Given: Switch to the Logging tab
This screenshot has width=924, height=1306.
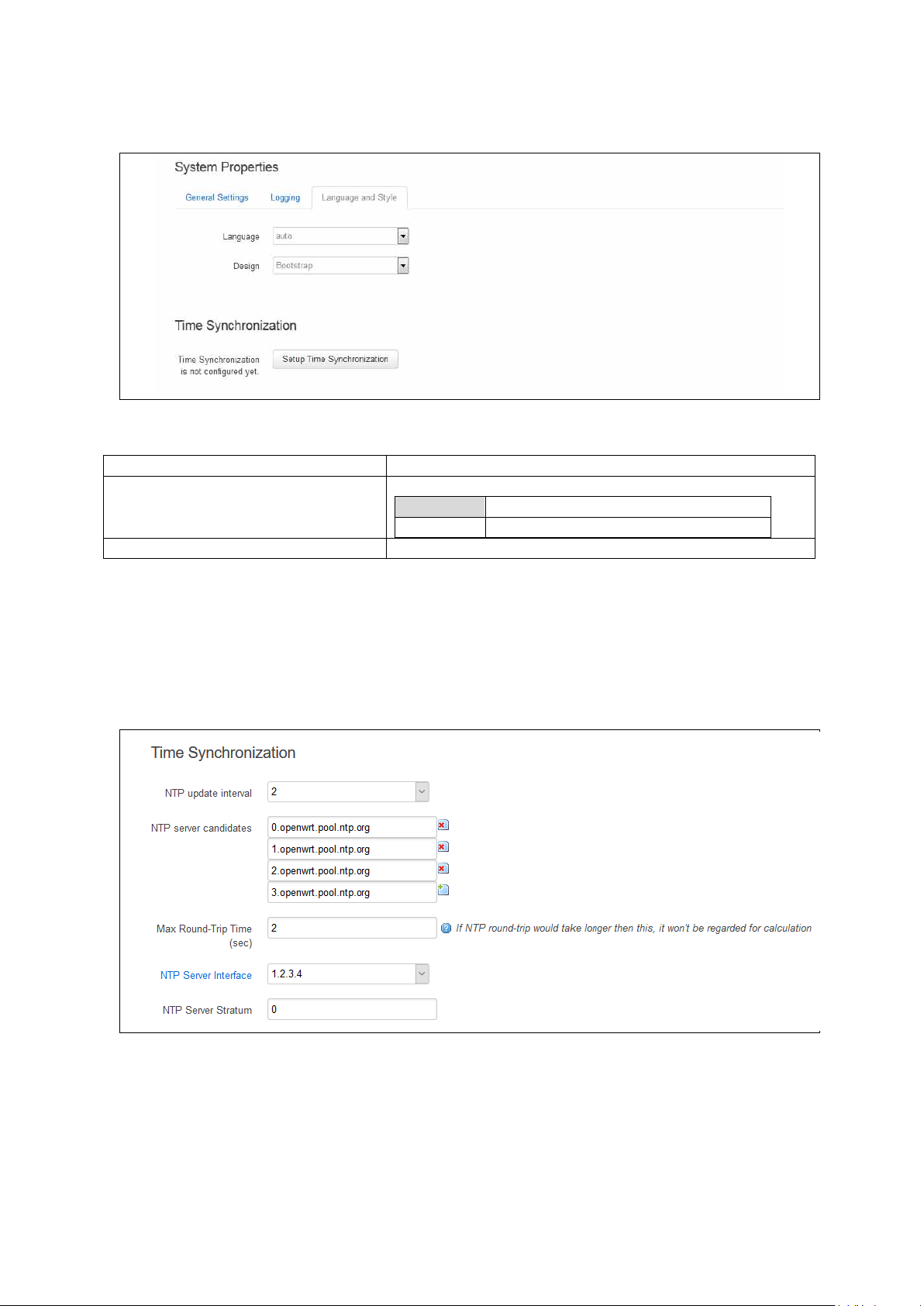Looking at the screenshot, I should [284, 198].
